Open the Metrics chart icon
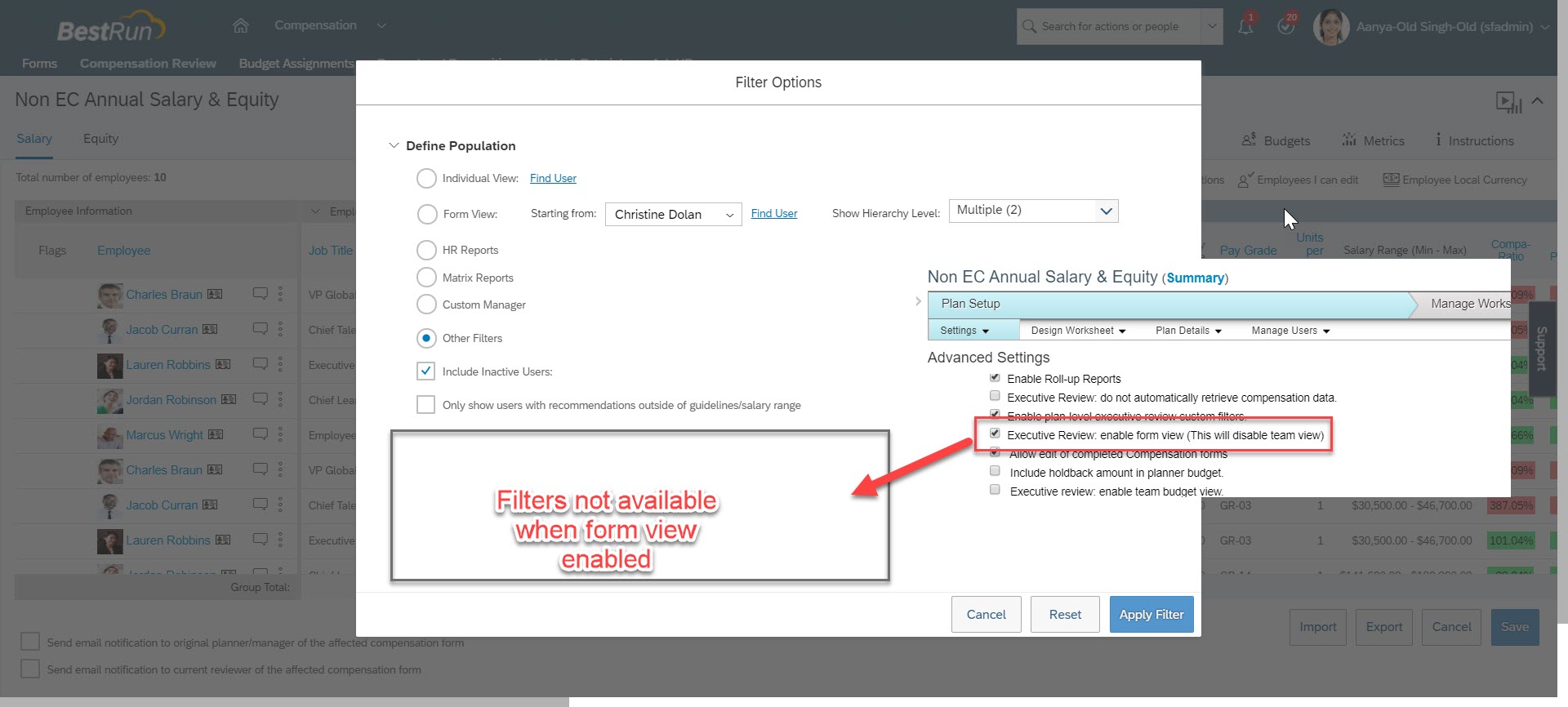1568x707 pixels. point(1349,140)
